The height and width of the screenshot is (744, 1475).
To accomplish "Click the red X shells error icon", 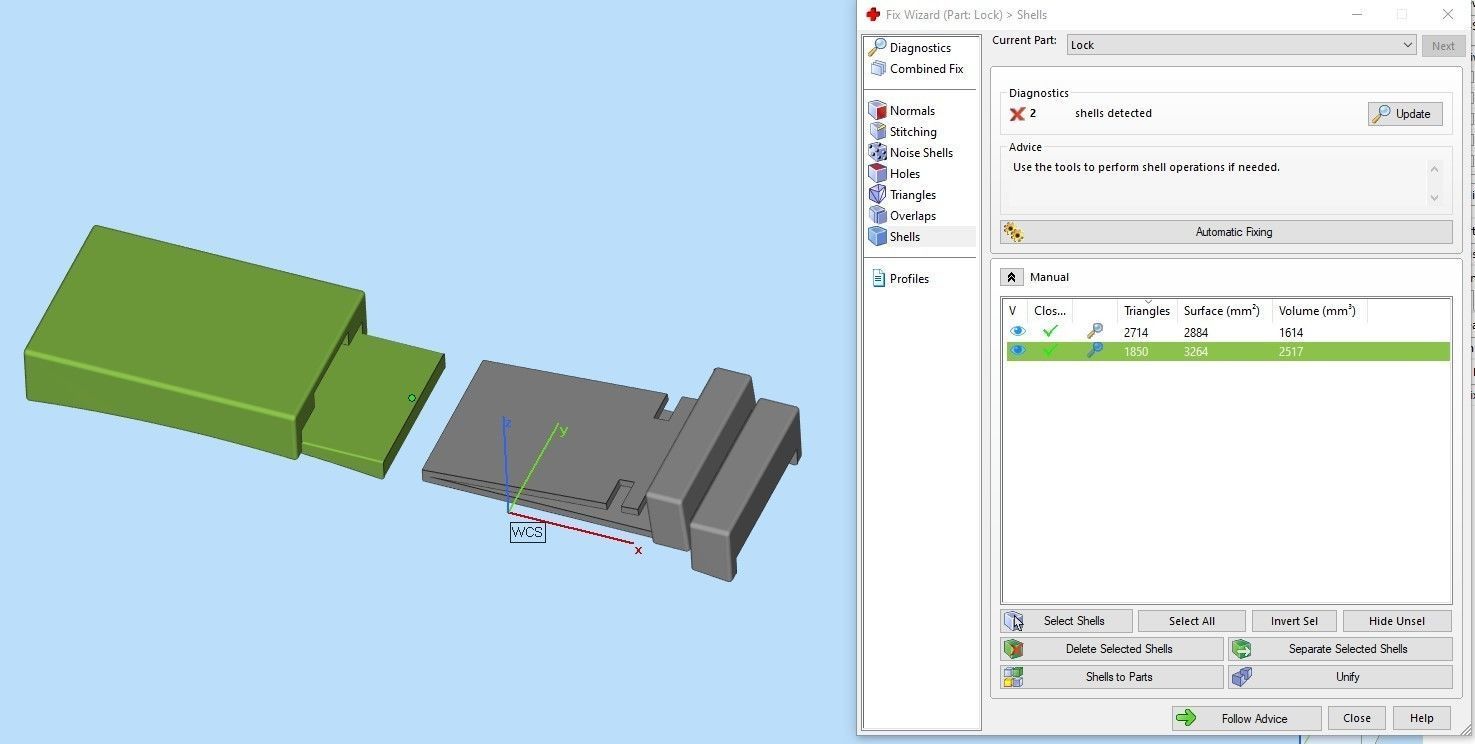I will click(x=1017, y=114).
